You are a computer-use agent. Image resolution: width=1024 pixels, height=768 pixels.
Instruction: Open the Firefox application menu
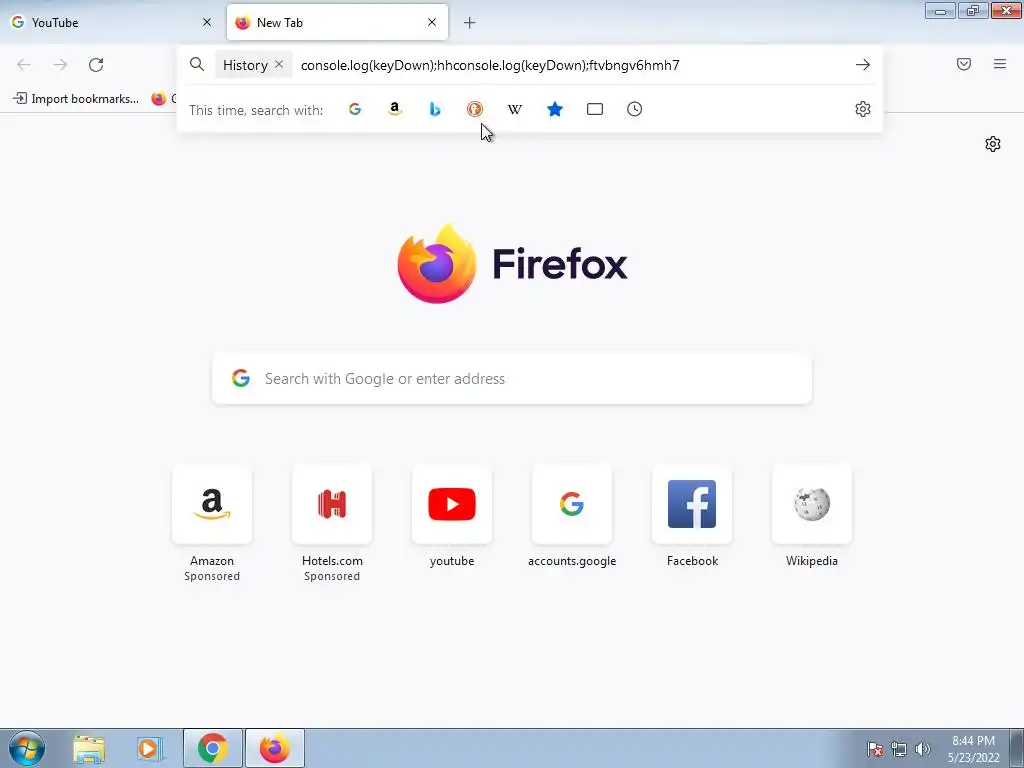pyautogui.click(x=1000, y=64)
